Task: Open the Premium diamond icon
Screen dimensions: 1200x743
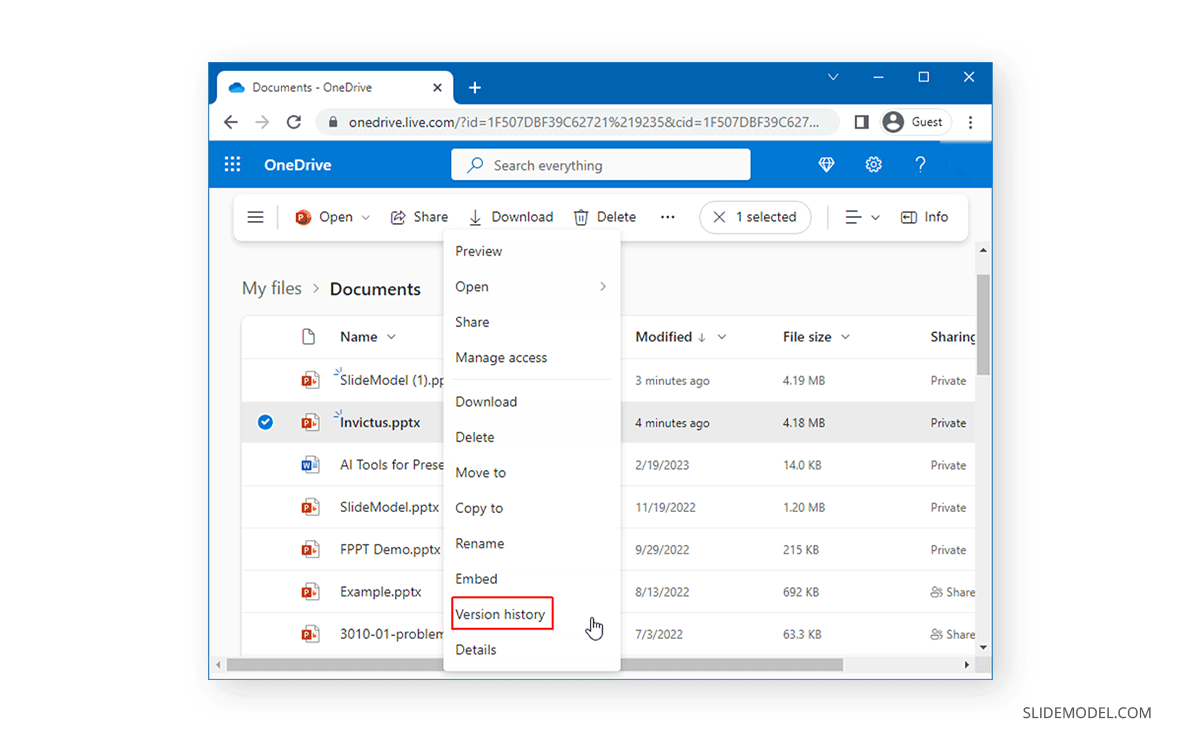Action: point(826,165)
